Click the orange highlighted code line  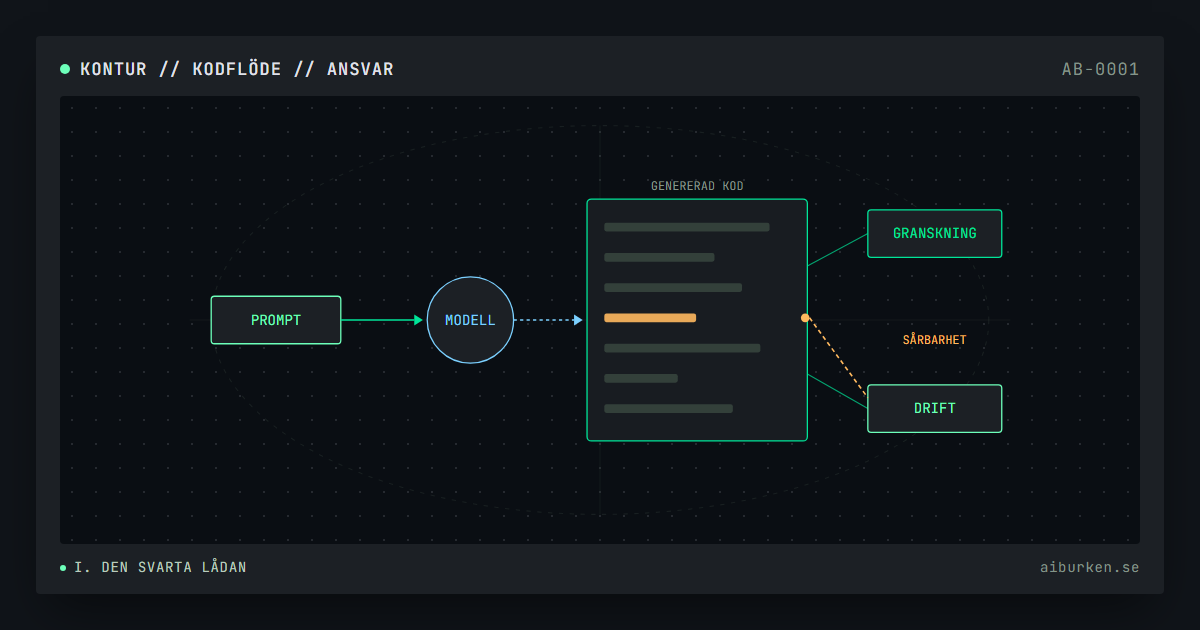click(x=650, y=318)
